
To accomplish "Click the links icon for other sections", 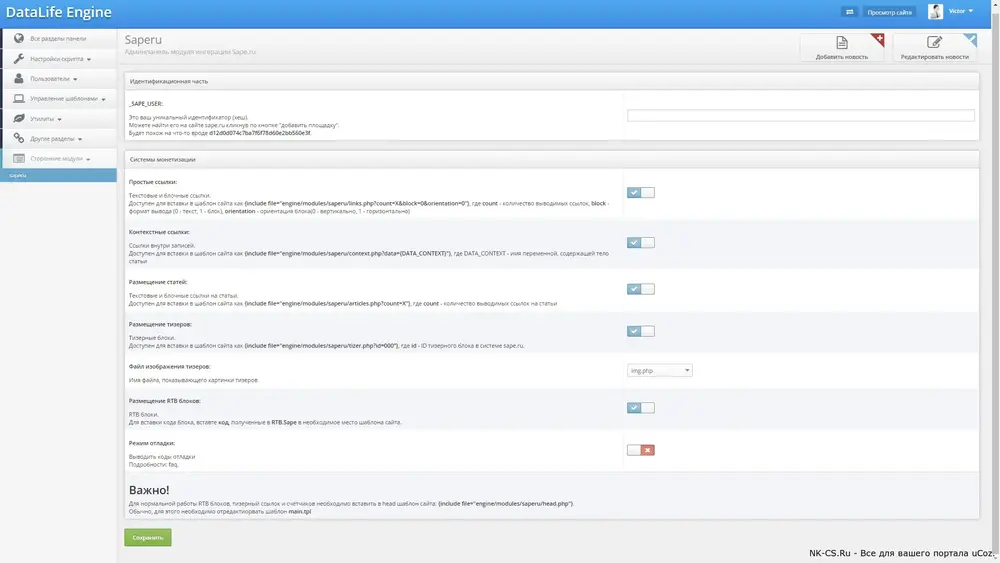I will tap(18, 138).
